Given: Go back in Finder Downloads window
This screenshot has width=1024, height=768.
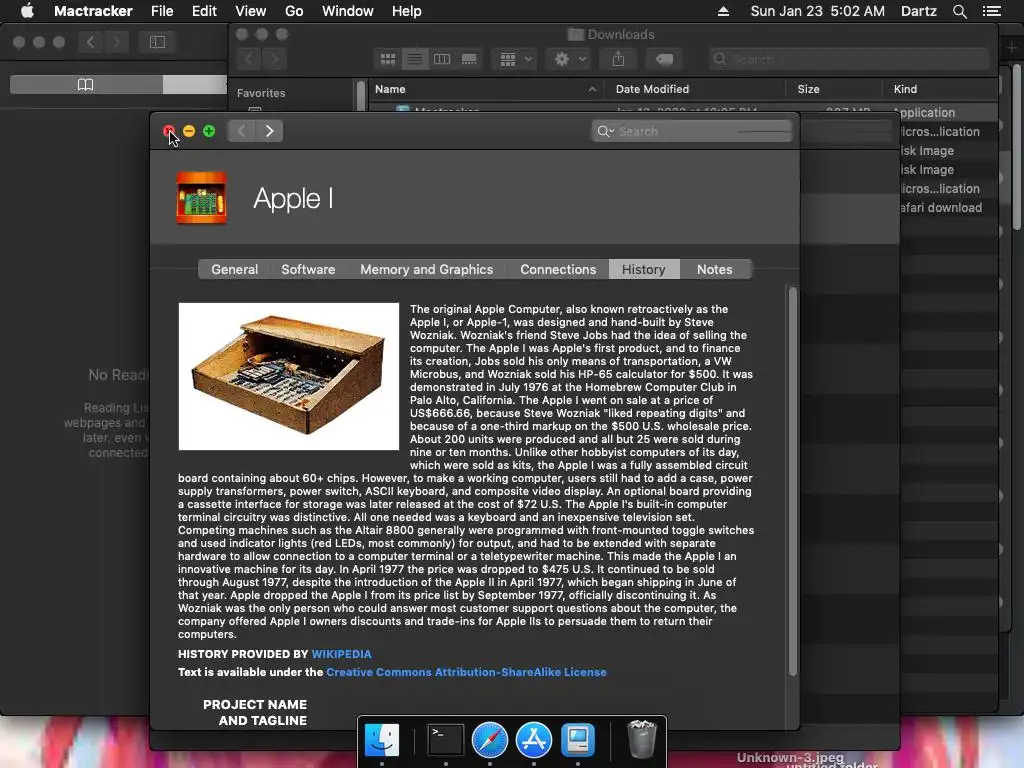Looking at the screenshot, I should coord(248,59).
